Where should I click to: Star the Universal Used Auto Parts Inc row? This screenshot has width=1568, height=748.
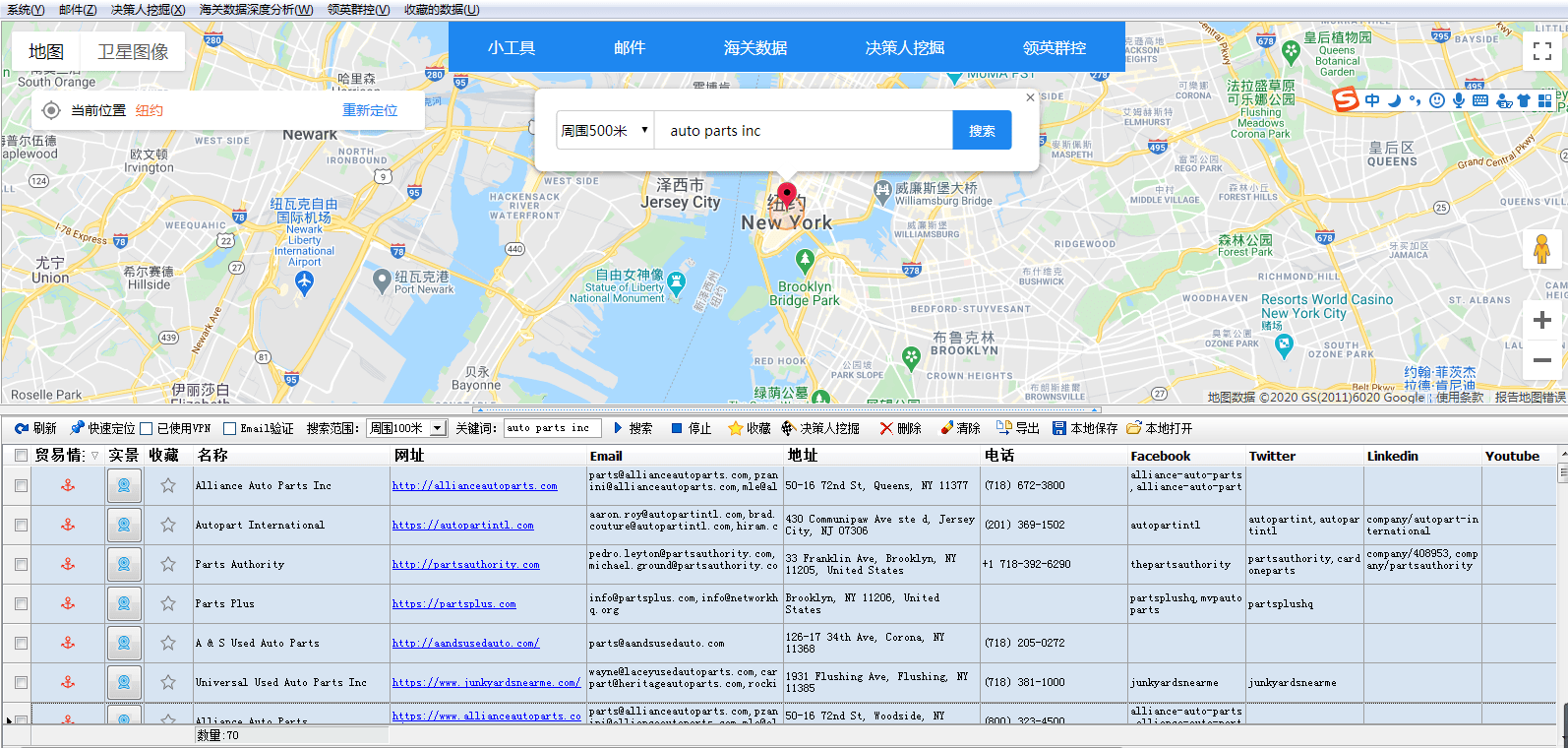click(x=168, y=682)
